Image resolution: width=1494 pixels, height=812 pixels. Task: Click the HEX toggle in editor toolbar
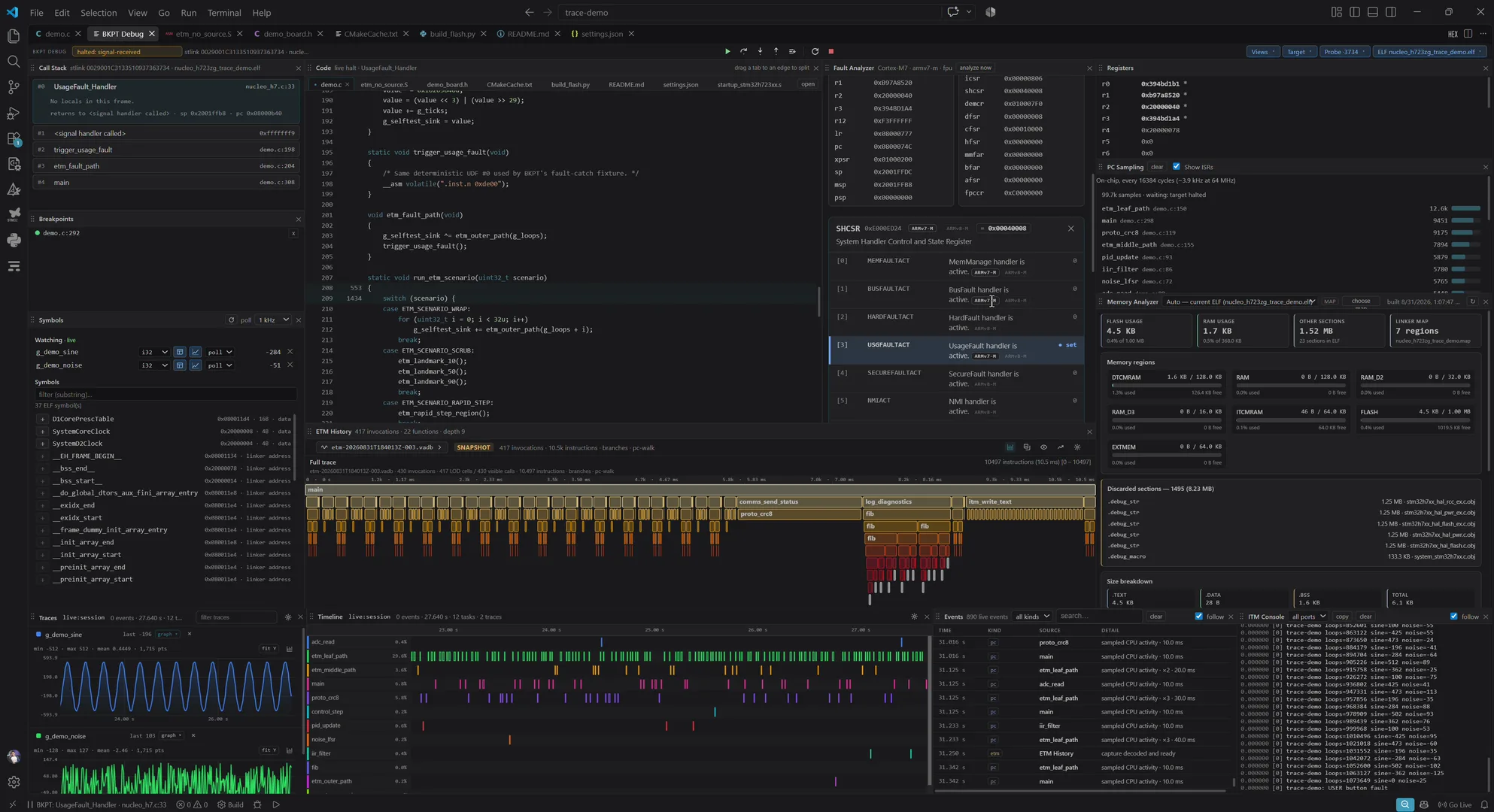click(1452, 34)
